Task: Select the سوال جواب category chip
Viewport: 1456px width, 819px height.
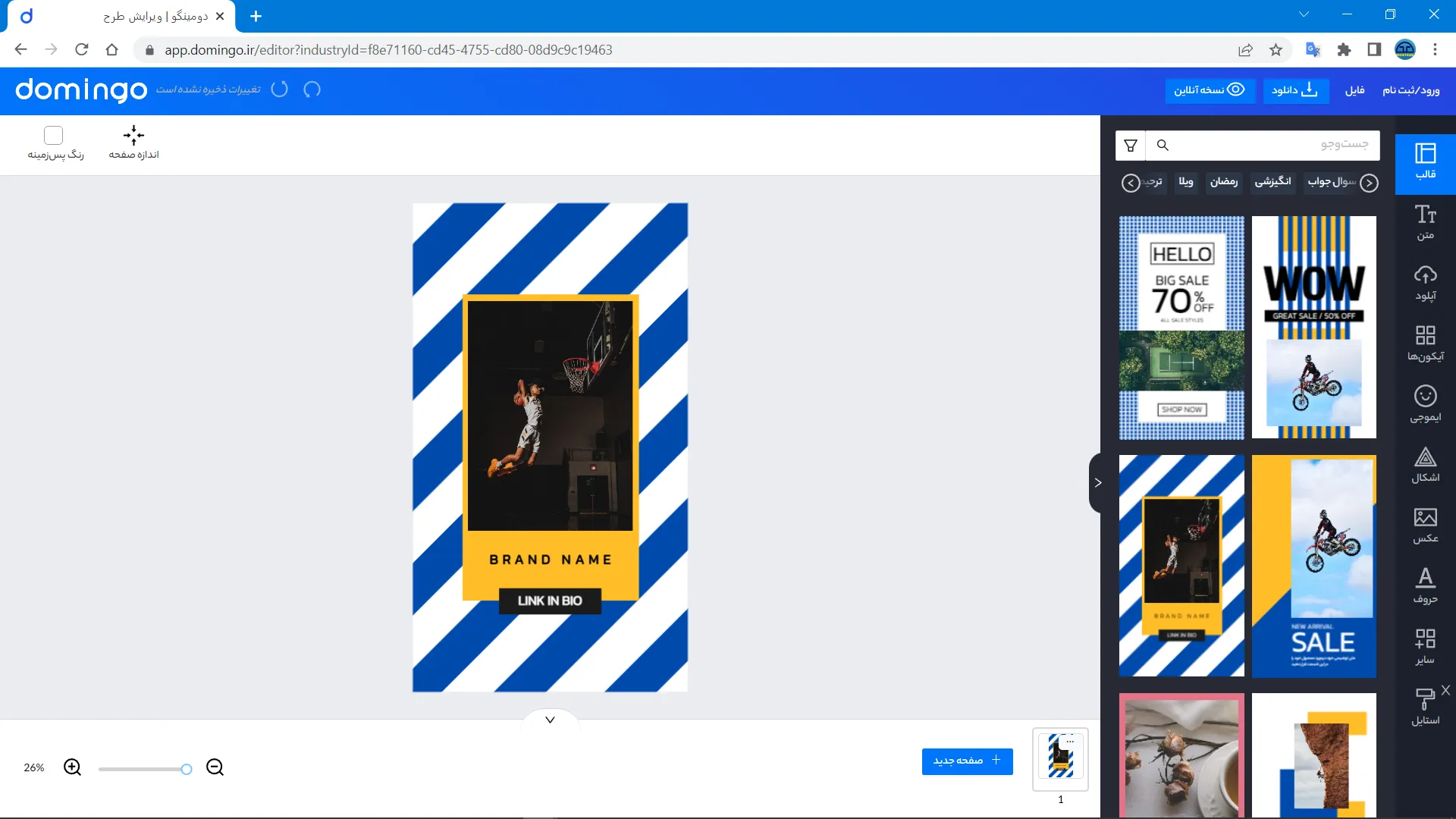Action: [x=1331, y=182]
